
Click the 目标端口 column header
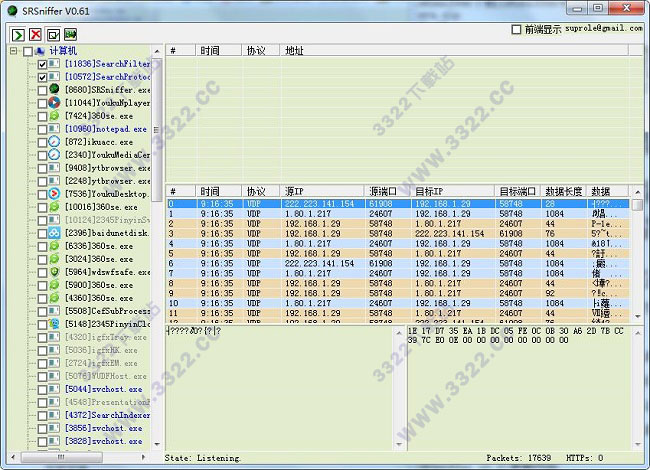(519, 191)
